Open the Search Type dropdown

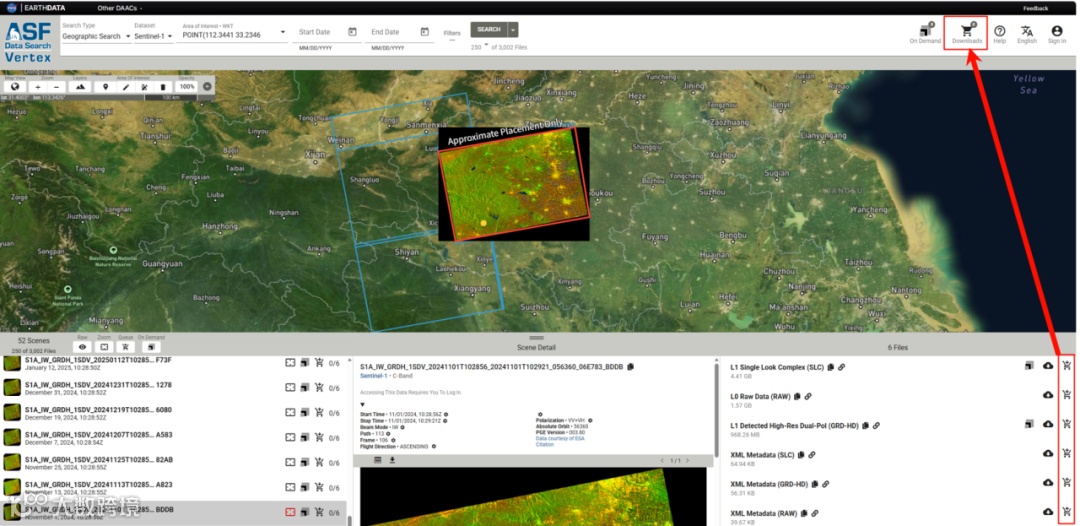pyautogui.click(x=94, y=36)
